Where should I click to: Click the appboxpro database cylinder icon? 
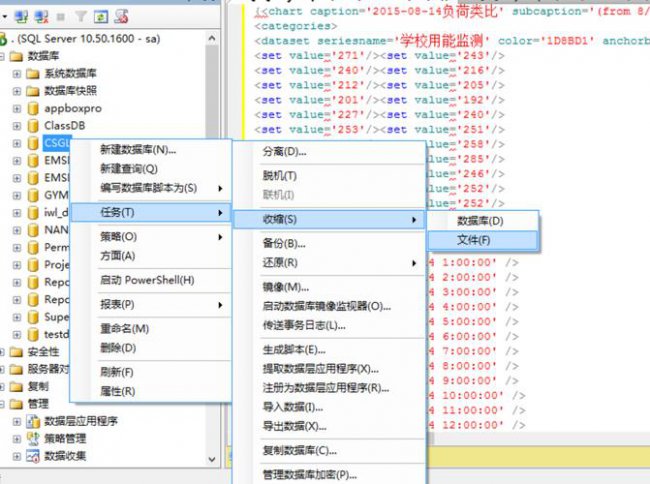[x=33, y=109]
